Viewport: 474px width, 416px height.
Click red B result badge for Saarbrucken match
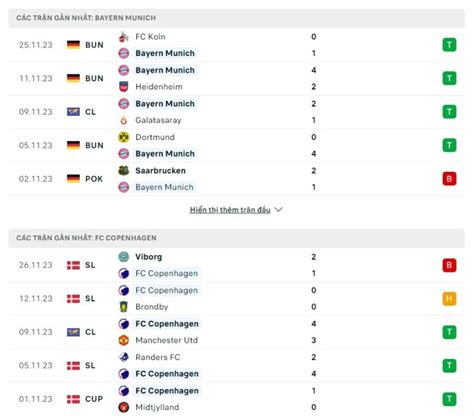click(449, 179)
